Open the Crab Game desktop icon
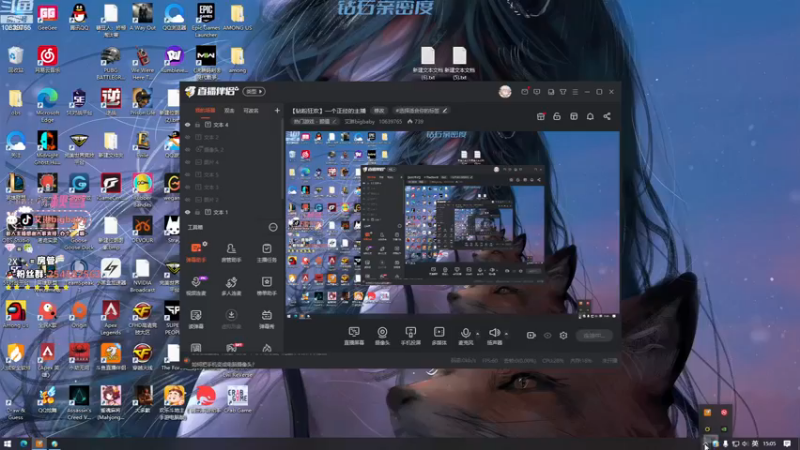This screenshot has width=800, height=450. 237,399
